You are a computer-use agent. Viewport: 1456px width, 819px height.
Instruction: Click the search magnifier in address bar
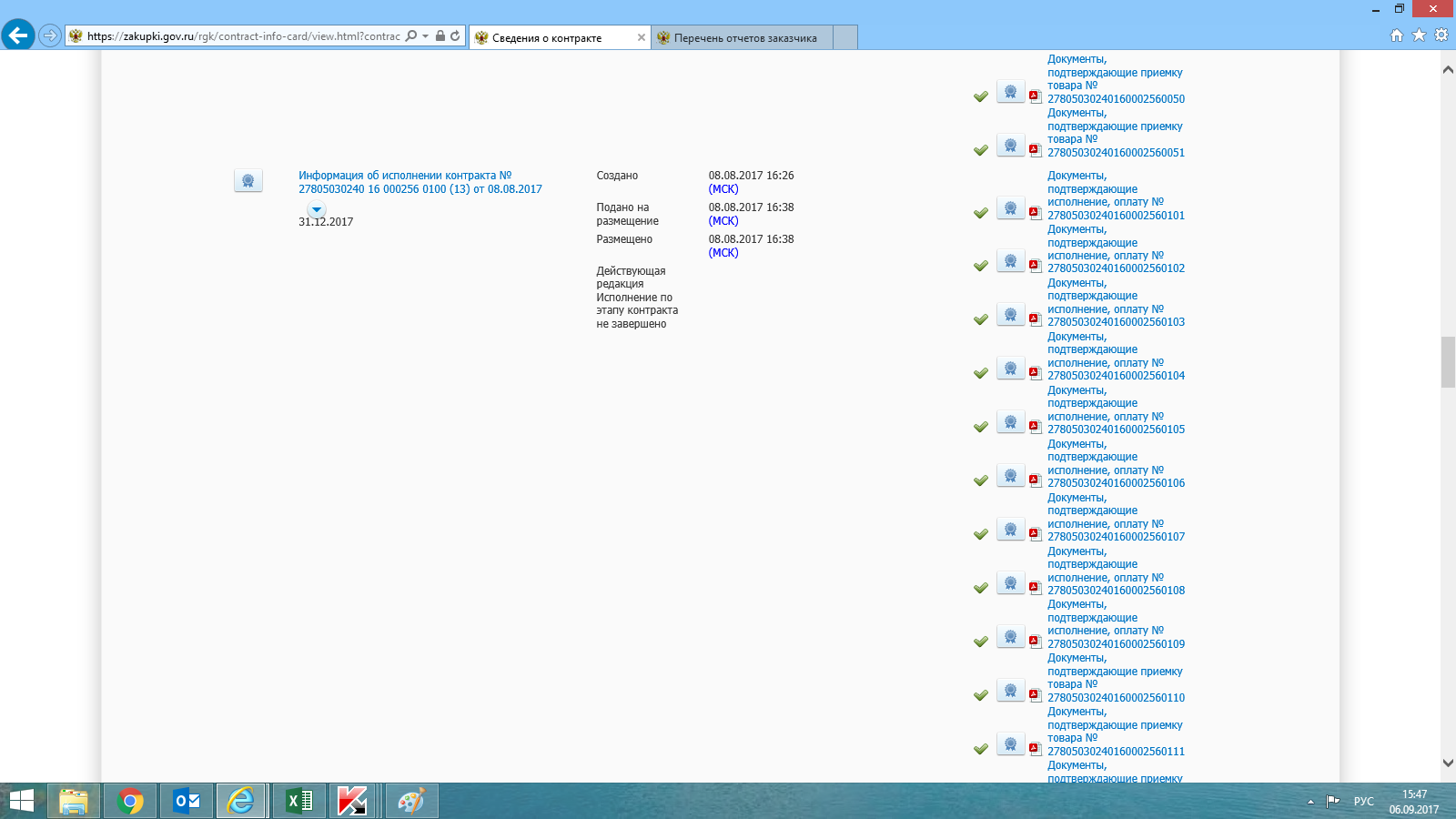point(411,36)
